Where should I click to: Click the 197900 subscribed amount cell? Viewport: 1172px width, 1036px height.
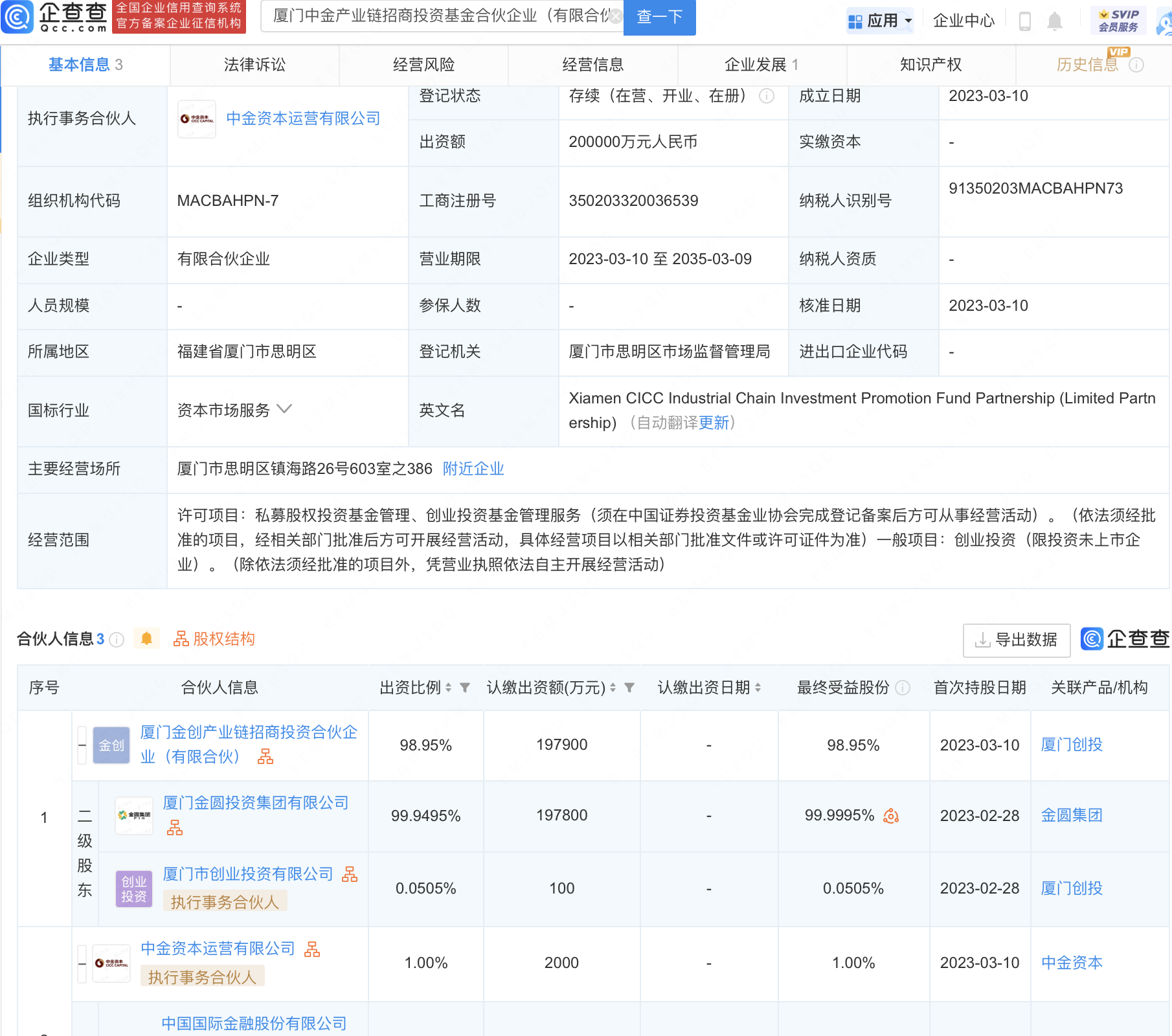point(561,745)
